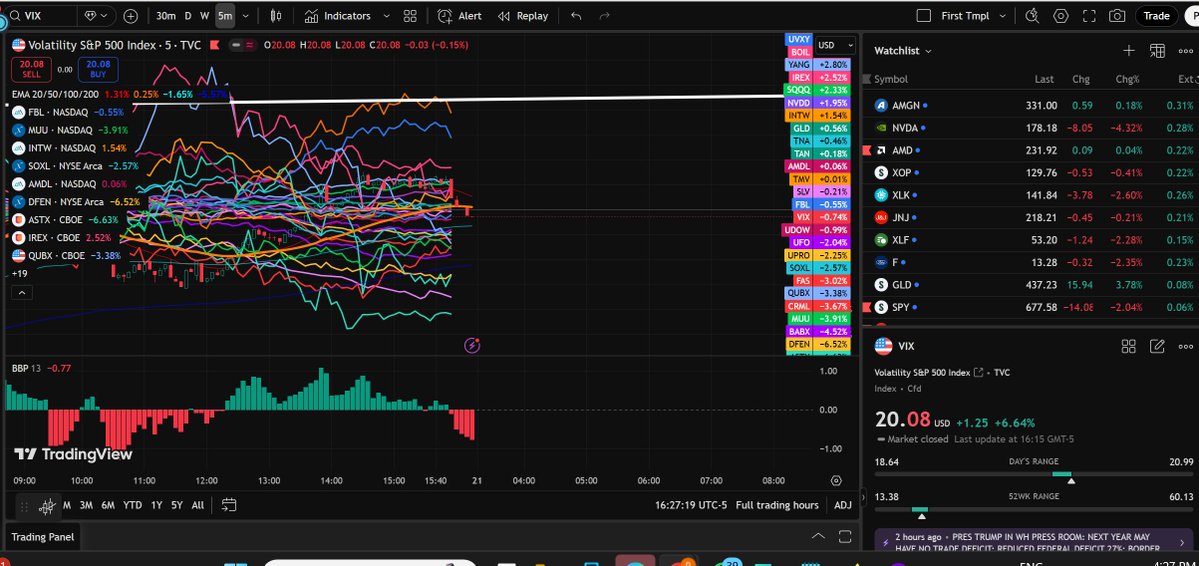This screenshot has height=566, width=1199.
Task: Open the Indicators panel
Action: click(337, 15)
